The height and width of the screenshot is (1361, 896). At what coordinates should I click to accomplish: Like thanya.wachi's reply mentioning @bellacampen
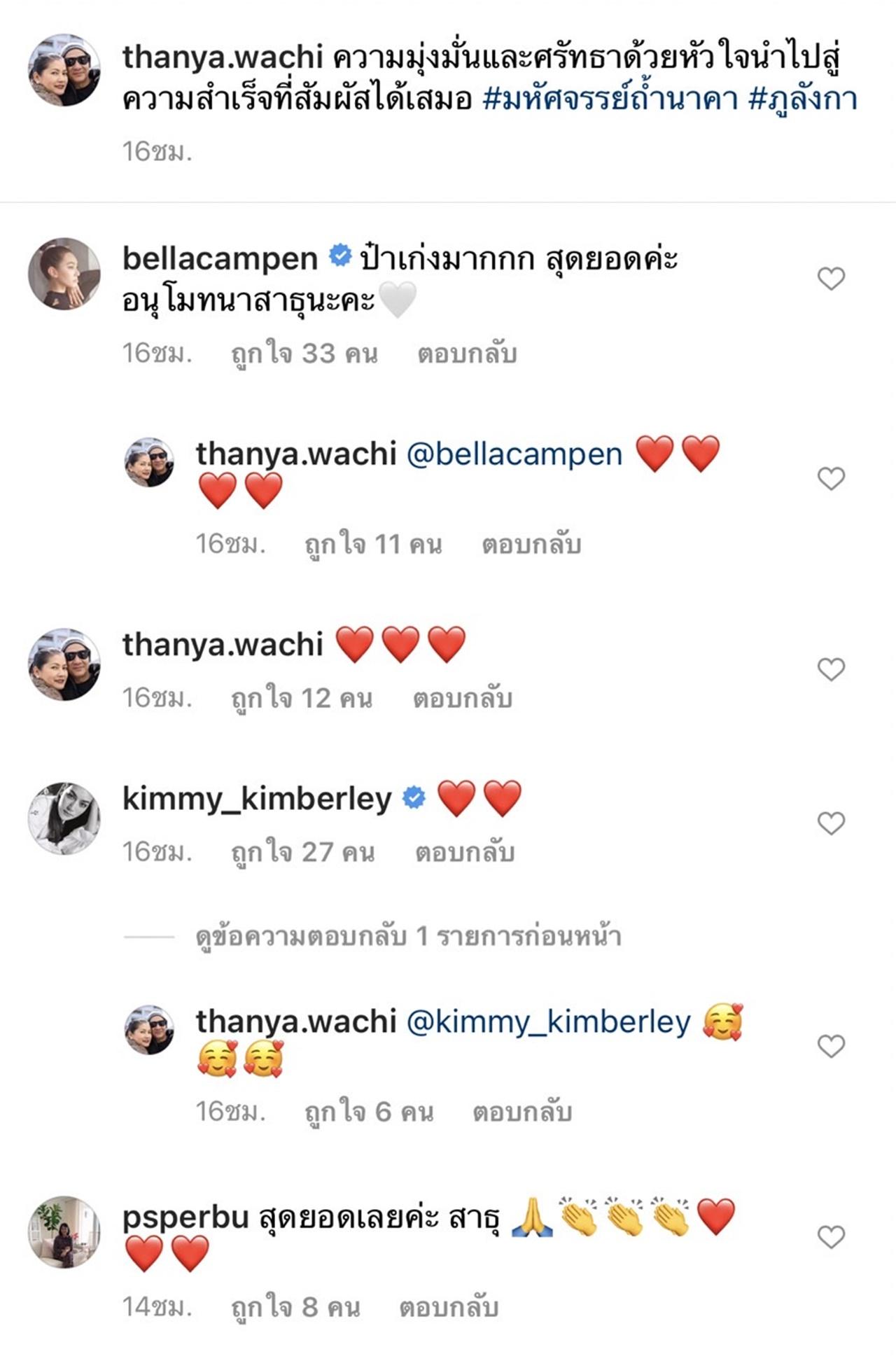click(831, 479)
